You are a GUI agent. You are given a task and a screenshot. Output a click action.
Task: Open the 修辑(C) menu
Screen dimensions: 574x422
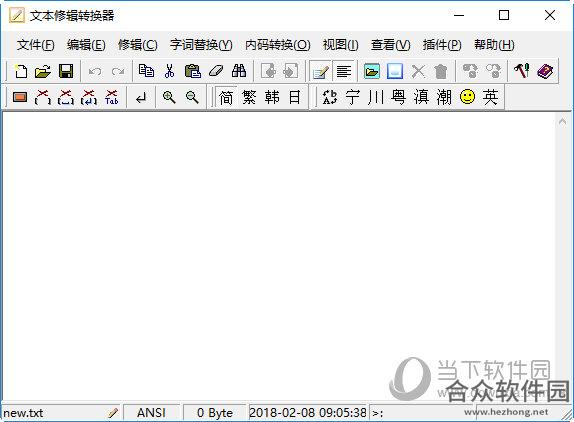[x=138, y=45]
